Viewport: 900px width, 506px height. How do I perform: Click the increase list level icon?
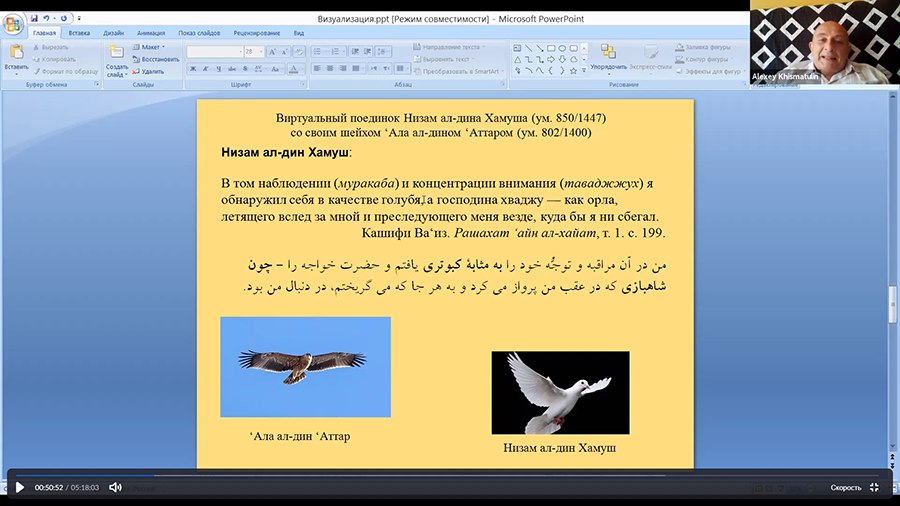(x=368, y=52)
